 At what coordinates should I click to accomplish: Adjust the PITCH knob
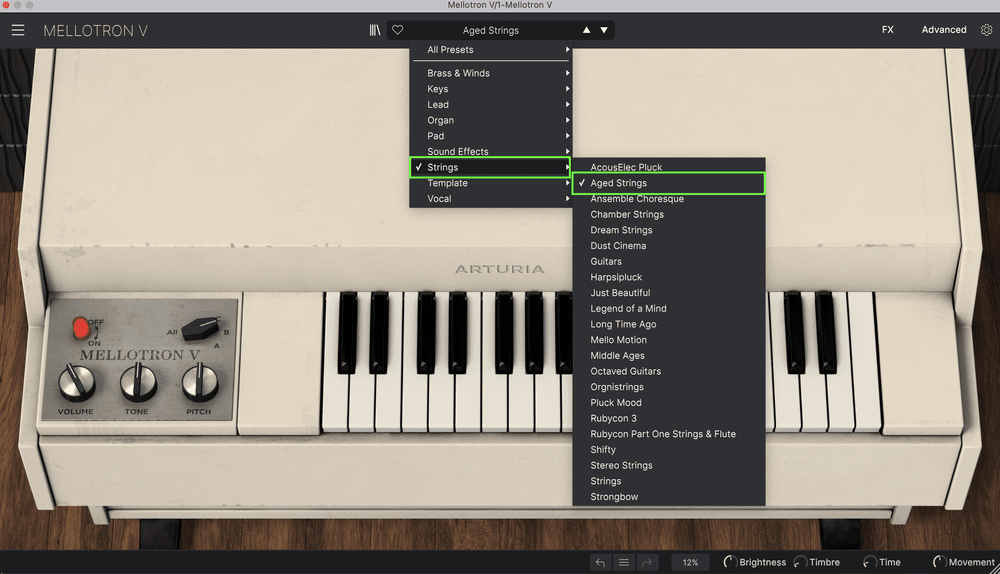point(200,383)
